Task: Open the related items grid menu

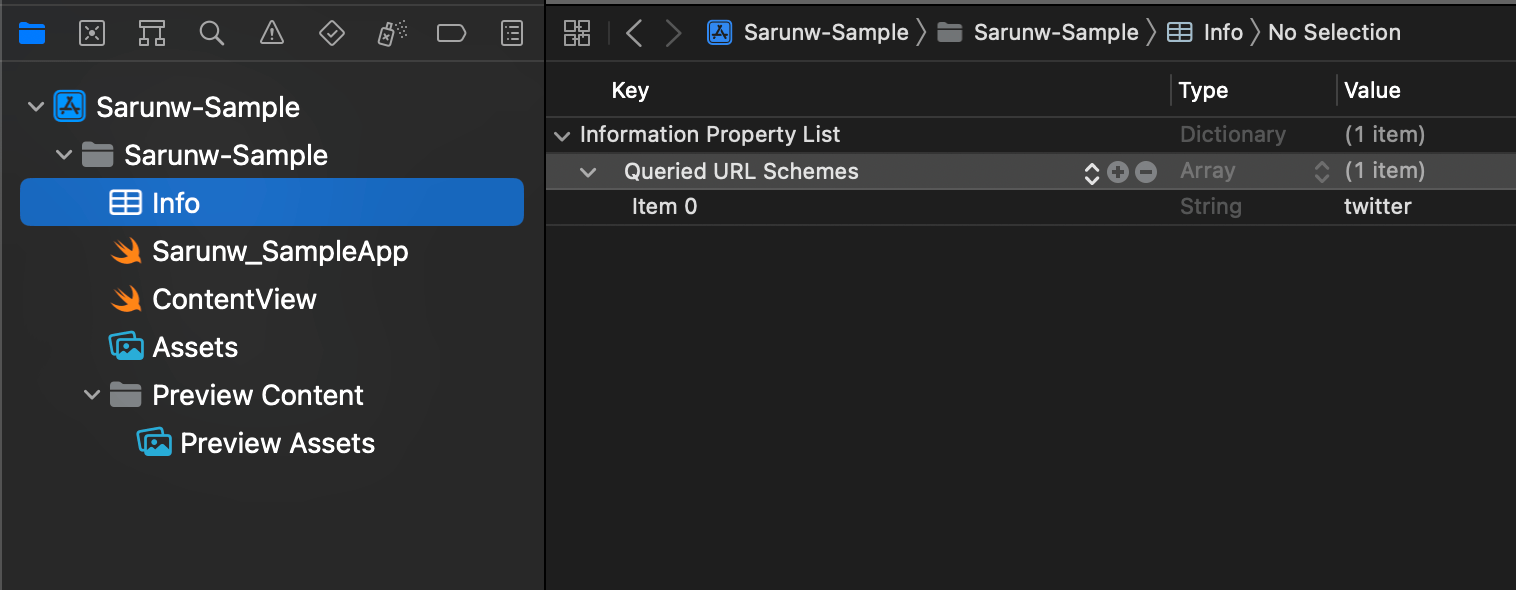Action: (x=577, y=33)
